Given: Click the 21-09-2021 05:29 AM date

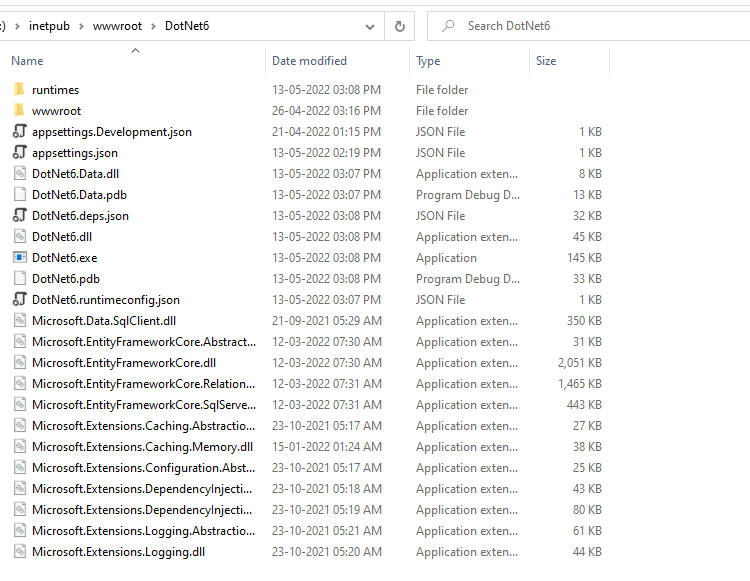Looking at the screenshot, I should click(x=327, y=320).
